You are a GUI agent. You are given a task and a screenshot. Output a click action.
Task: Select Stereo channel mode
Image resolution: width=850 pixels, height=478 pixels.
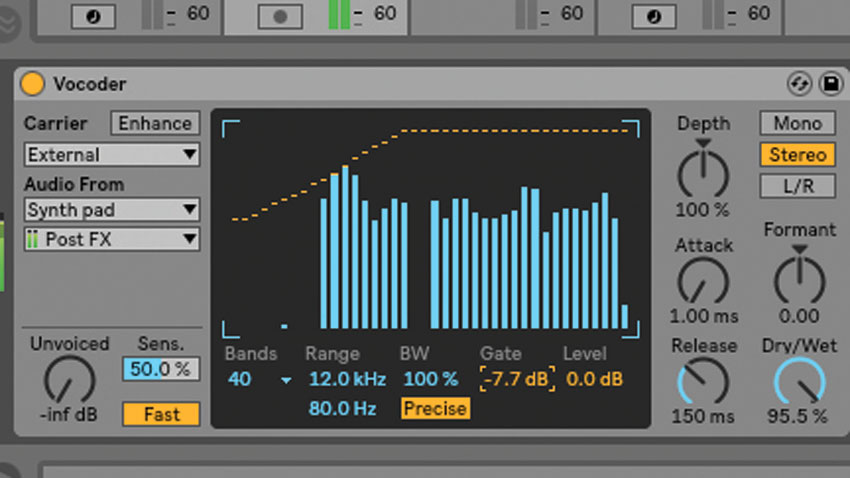pyautogui.click(x=797, y=154)
